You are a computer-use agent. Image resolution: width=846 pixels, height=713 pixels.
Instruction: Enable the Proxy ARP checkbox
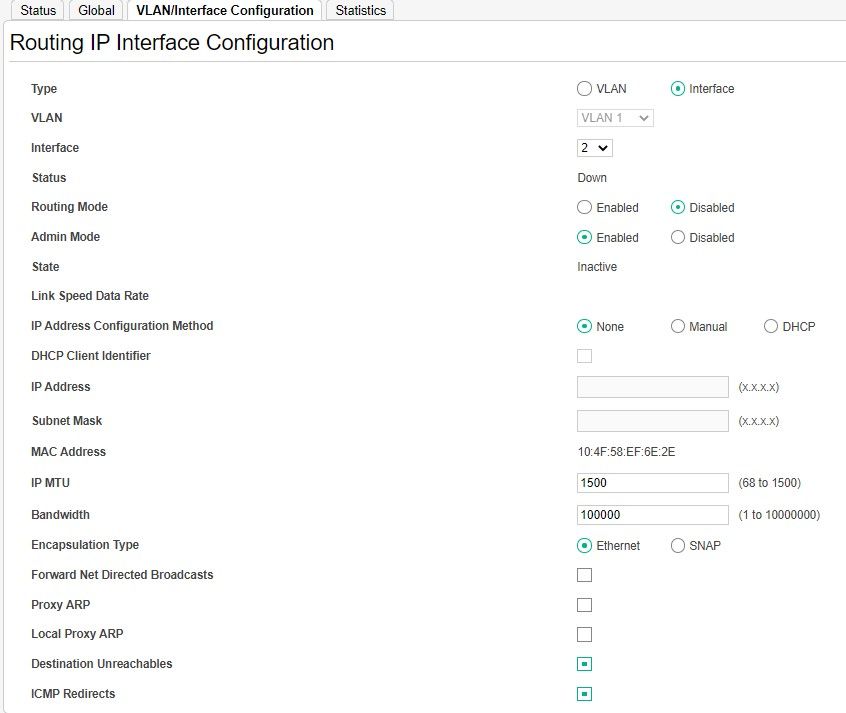pos(584,605)
